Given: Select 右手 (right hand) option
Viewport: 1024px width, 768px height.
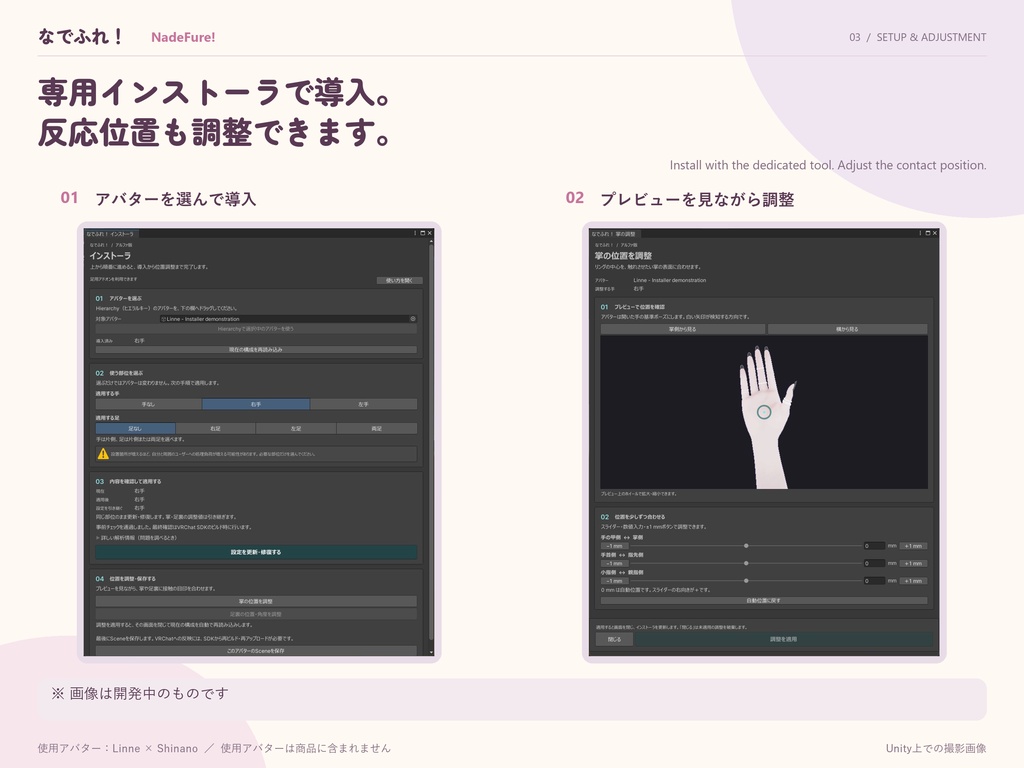Looking at the screenshot, I should click(x=255, y=404).
